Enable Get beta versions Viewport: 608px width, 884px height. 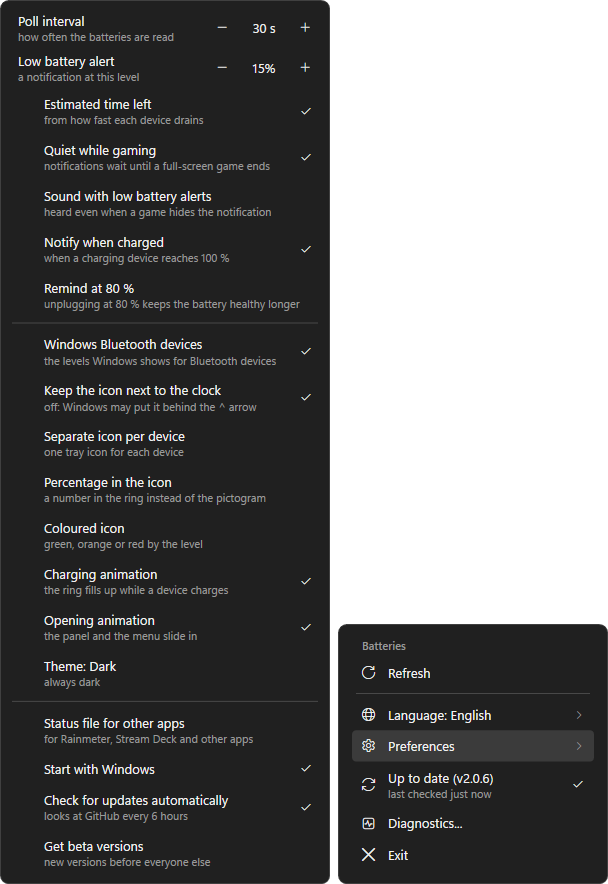click(x=165, y=854)
